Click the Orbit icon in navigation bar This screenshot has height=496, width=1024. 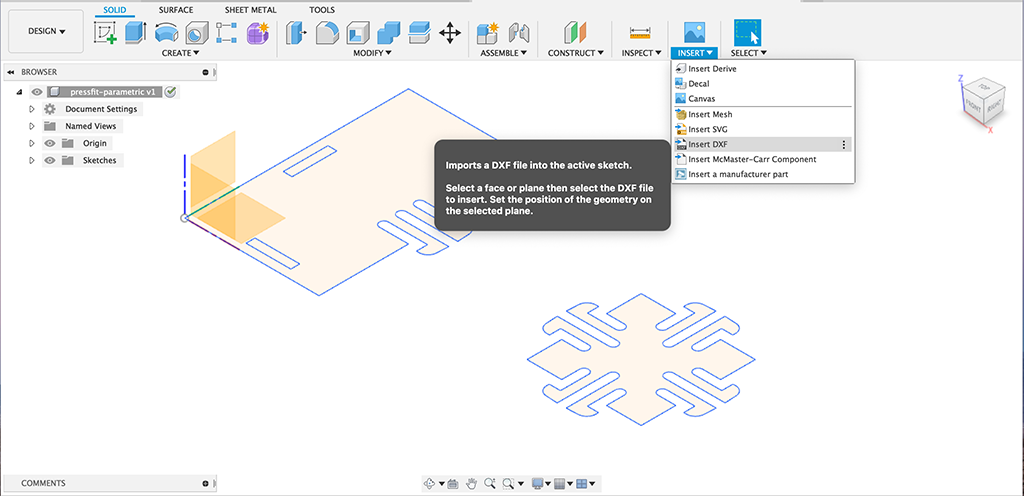pos(430,484)
